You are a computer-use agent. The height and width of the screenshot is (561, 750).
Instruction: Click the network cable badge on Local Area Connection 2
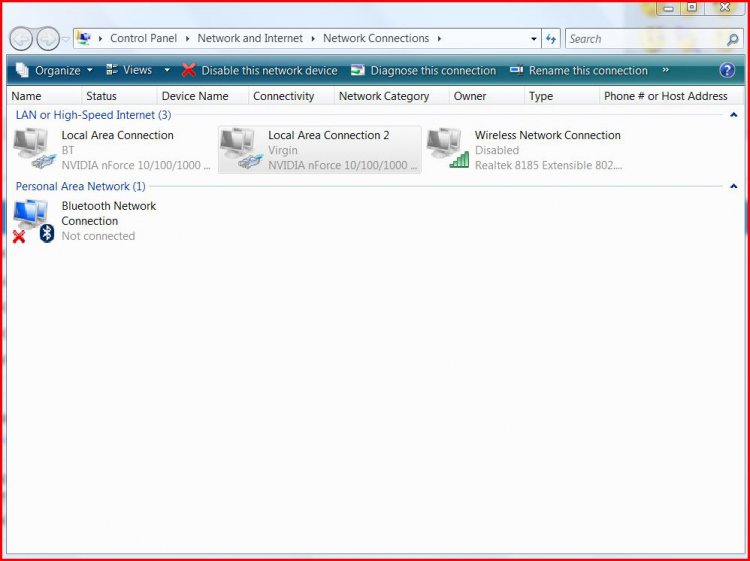[251, 162]
